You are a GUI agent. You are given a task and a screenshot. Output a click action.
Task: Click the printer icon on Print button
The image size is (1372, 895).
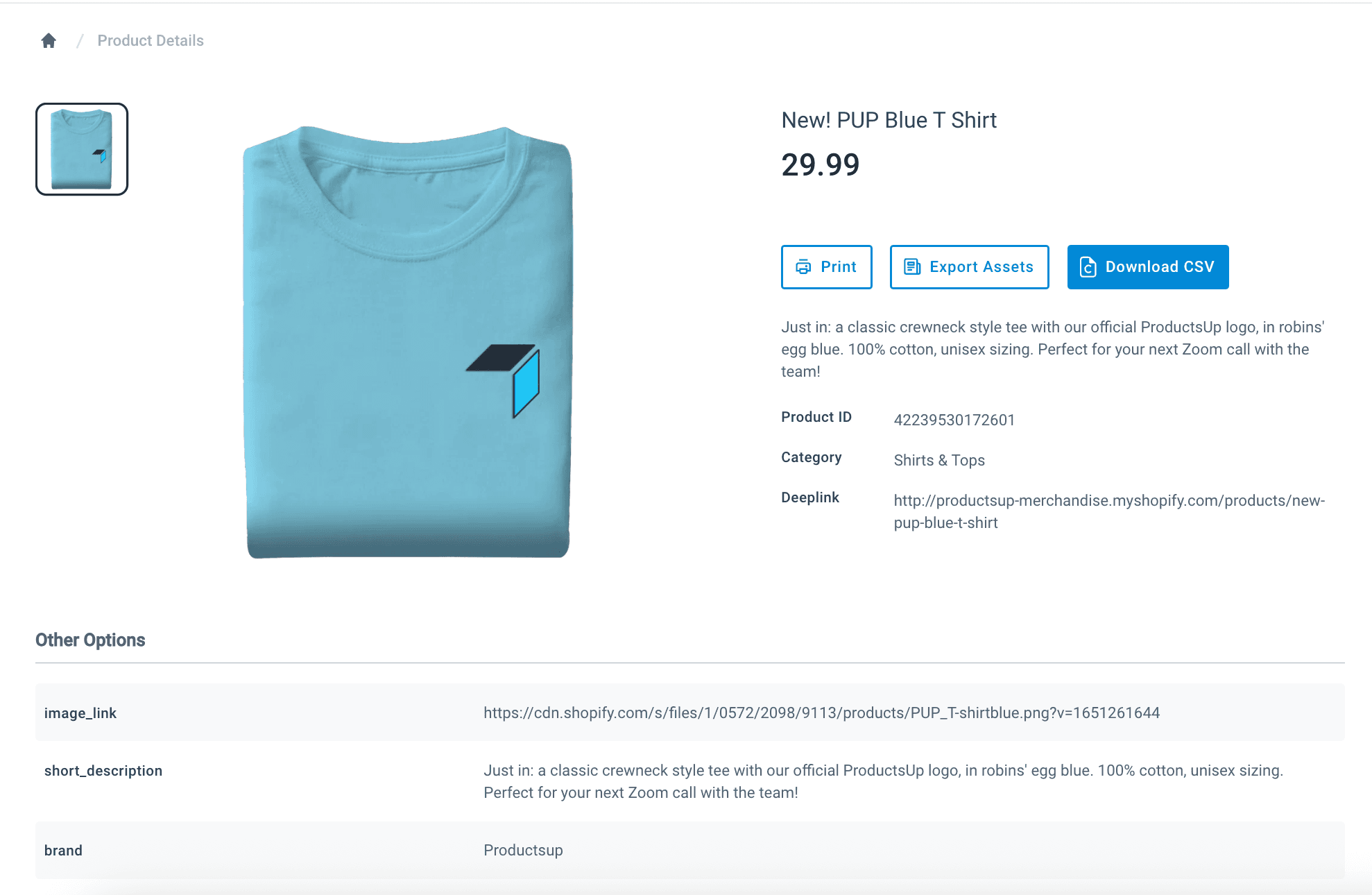point(803,267)
